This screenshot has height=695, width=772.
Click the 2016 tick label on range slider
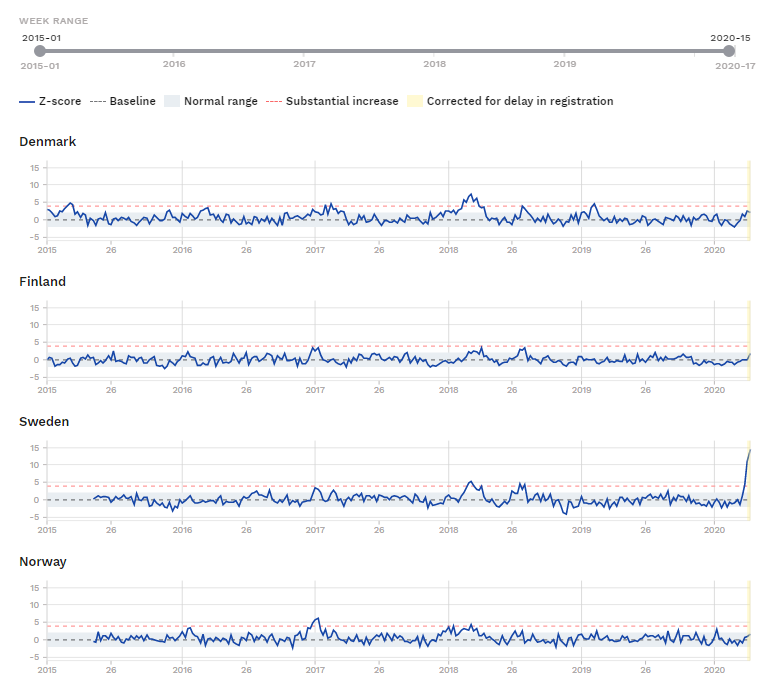pyautogui.click(x=174, y=64)
